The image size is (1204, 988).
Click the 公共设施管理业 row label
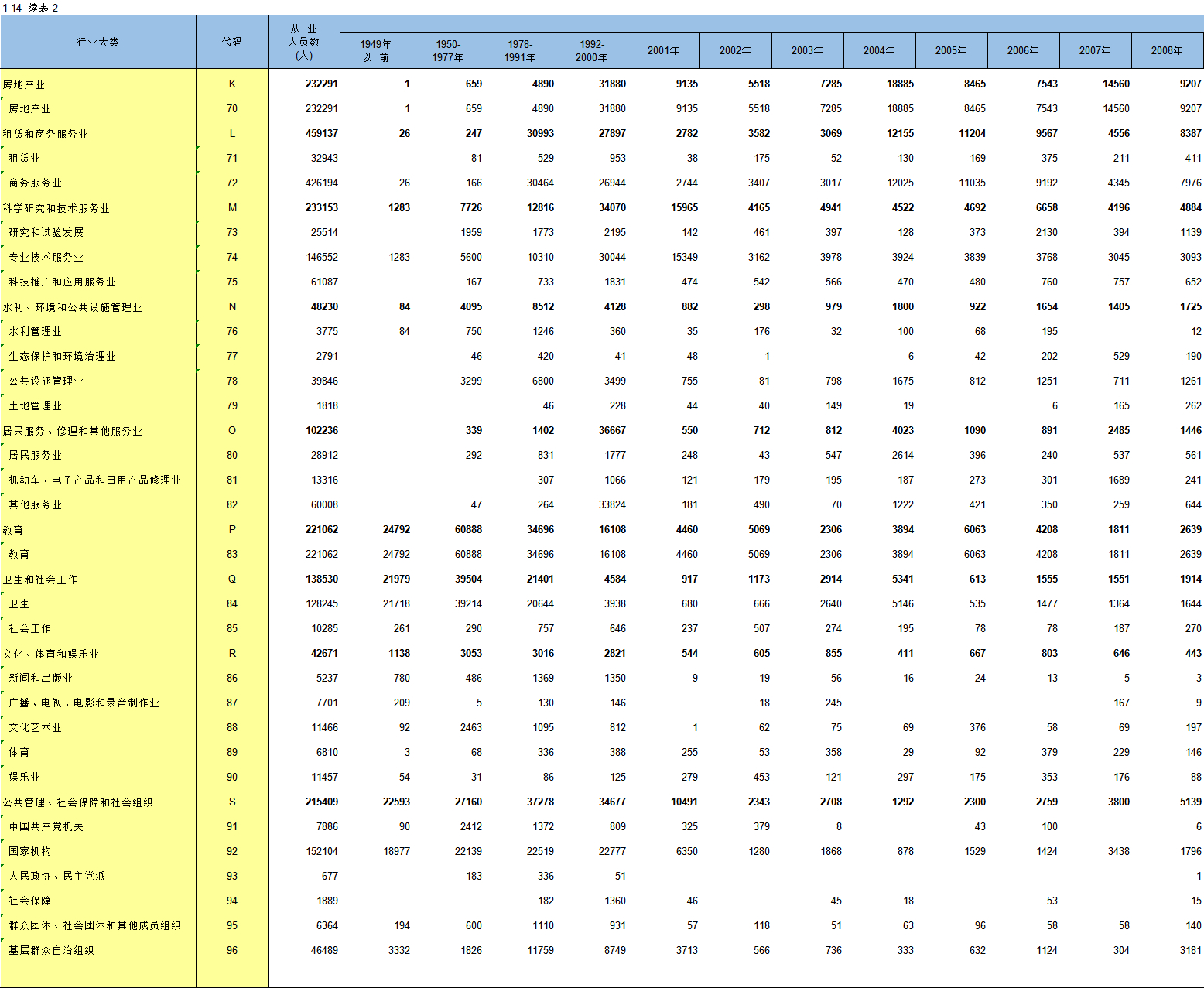click(x=46, y=381)
